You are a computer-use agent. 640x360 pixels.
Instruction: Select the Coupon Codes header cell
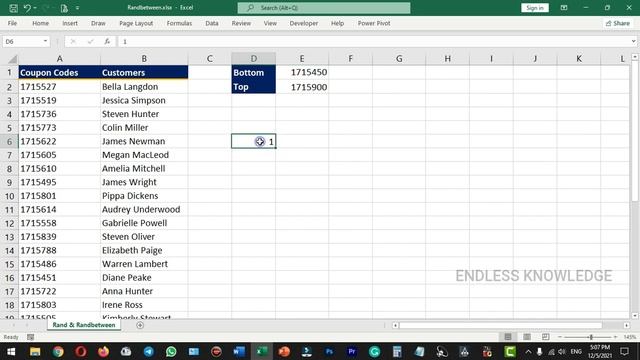pos(60,73)
